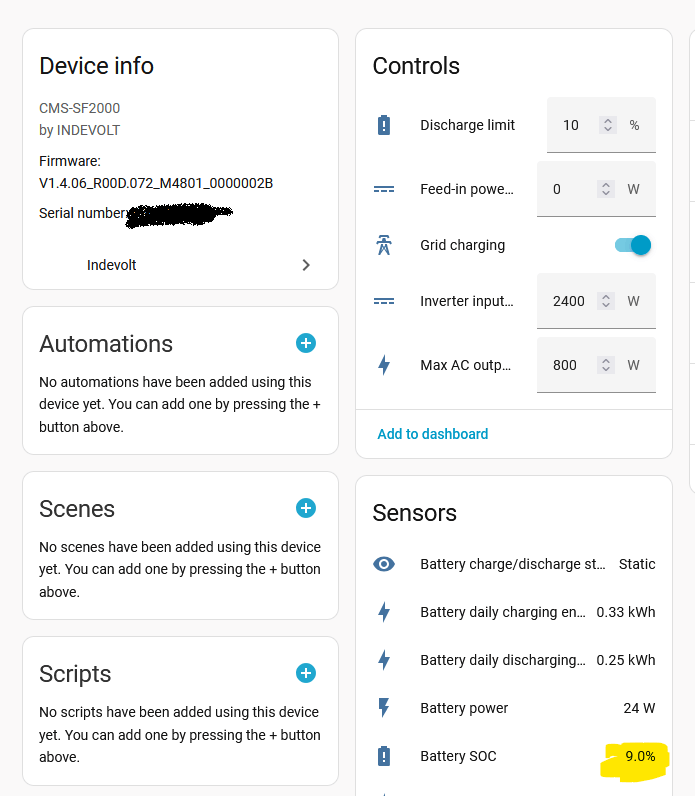Click Add to dashboard link

pos(433,434)
